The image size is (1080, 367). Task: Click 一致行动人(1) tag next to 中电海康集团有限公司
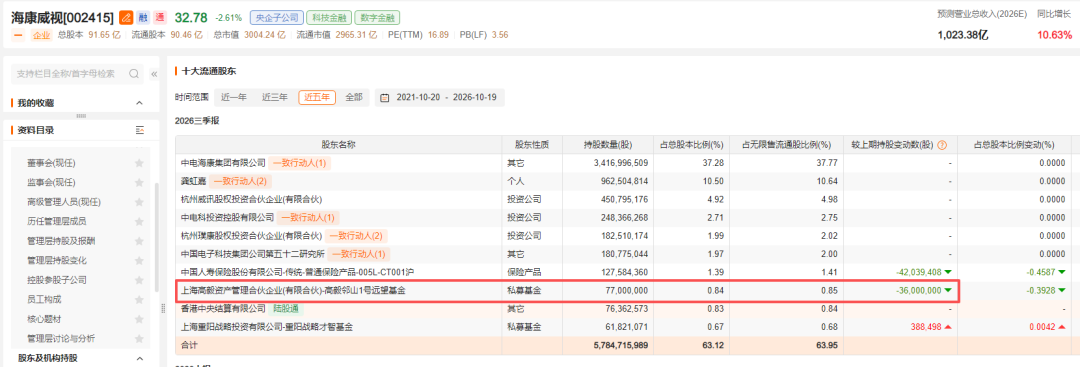(299, 163)
